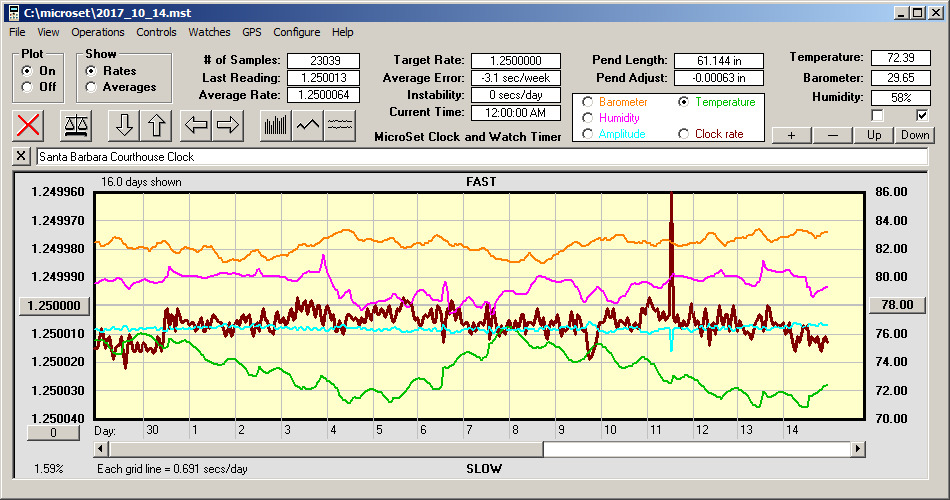
Task: Select the Temperature radio button
Action: [x=683, y=102]
